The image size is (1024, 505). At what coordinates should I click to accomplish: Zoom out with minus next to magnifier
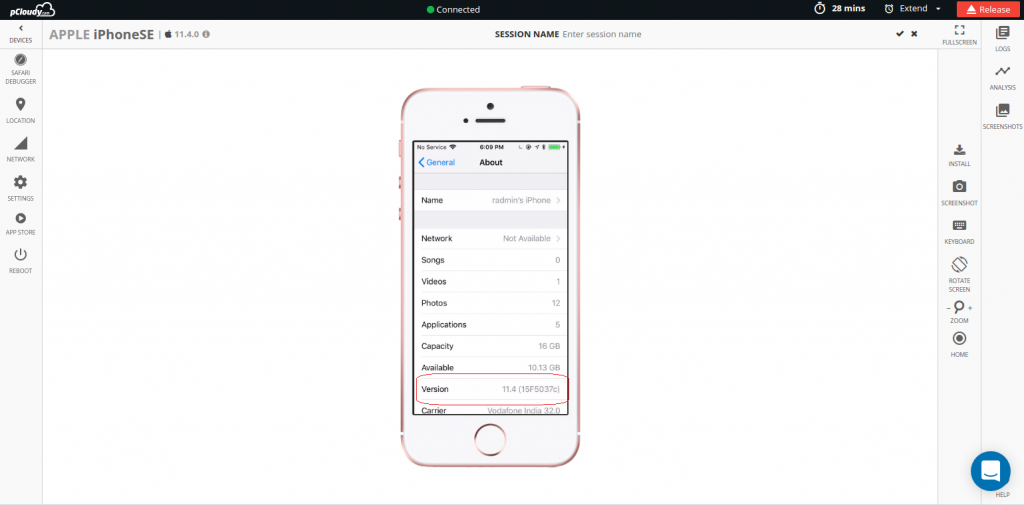(948, 308)
